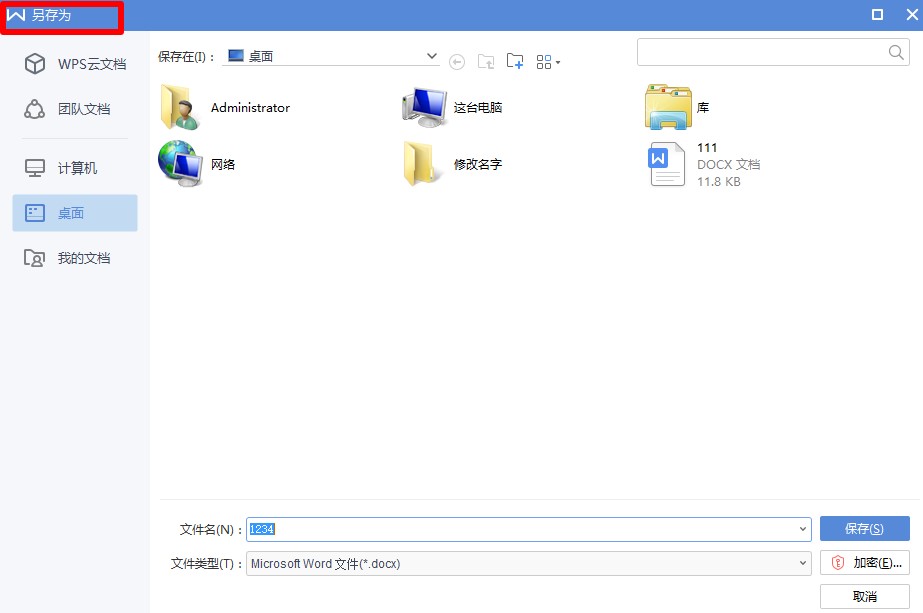Click the Administrator label text
This screenshot has width=923, height=613.
tap(250, 108)
